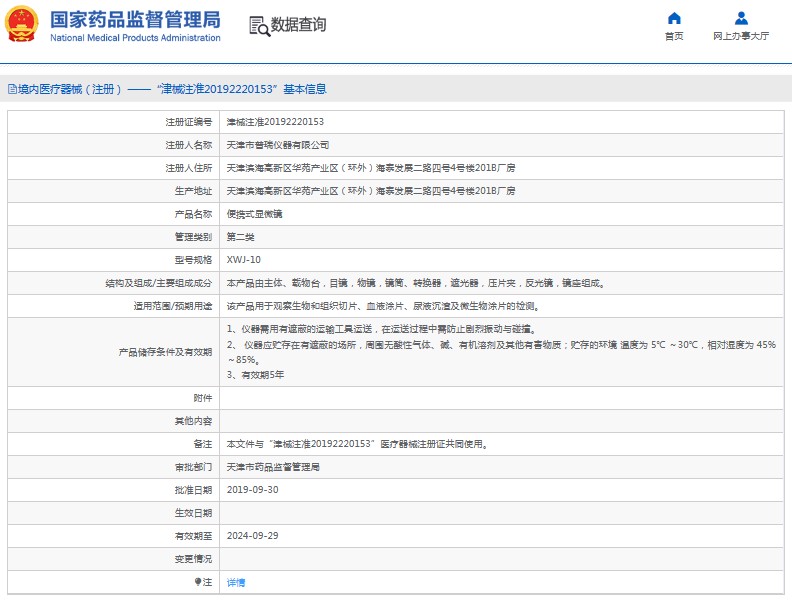Click the 首页 home house icon
The height and width of the screenshot is (601, 792).
(674, 18)
